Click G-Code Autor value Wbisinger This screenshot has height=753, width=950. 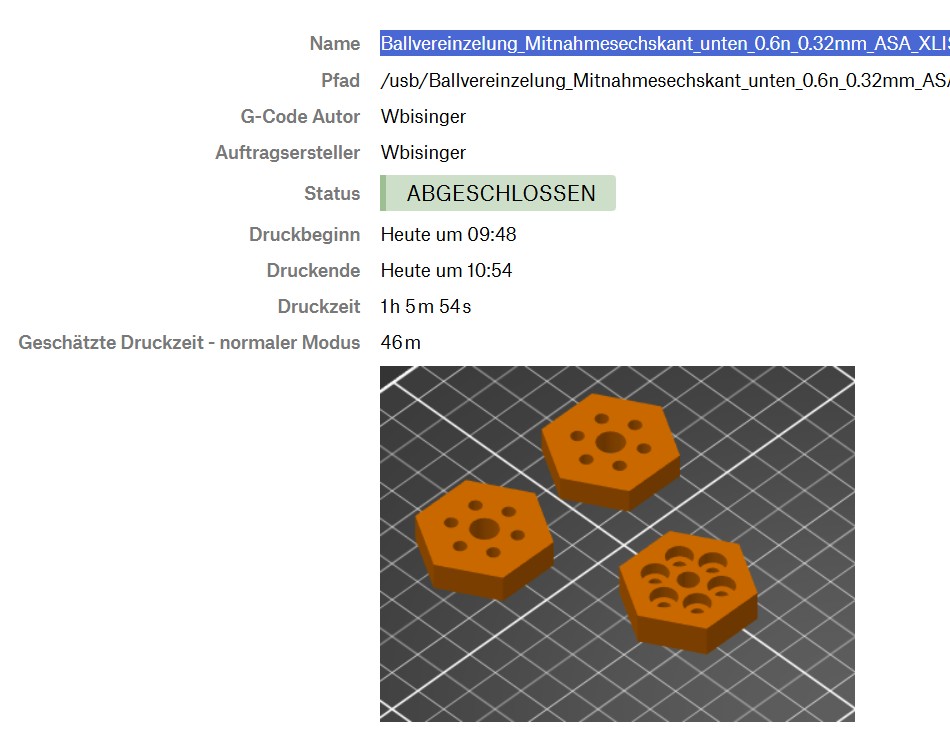tap(423, 116)
